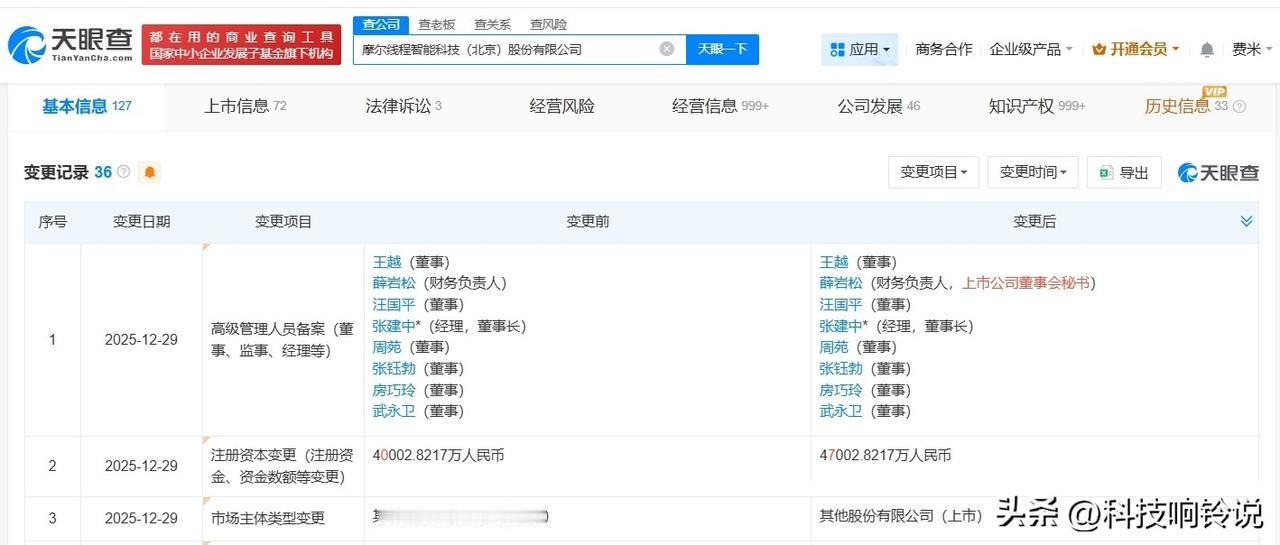This screenshot has width=1280, height=545.
Task: Click the 天眼一下 search button
Action: (x=722, y=49)
